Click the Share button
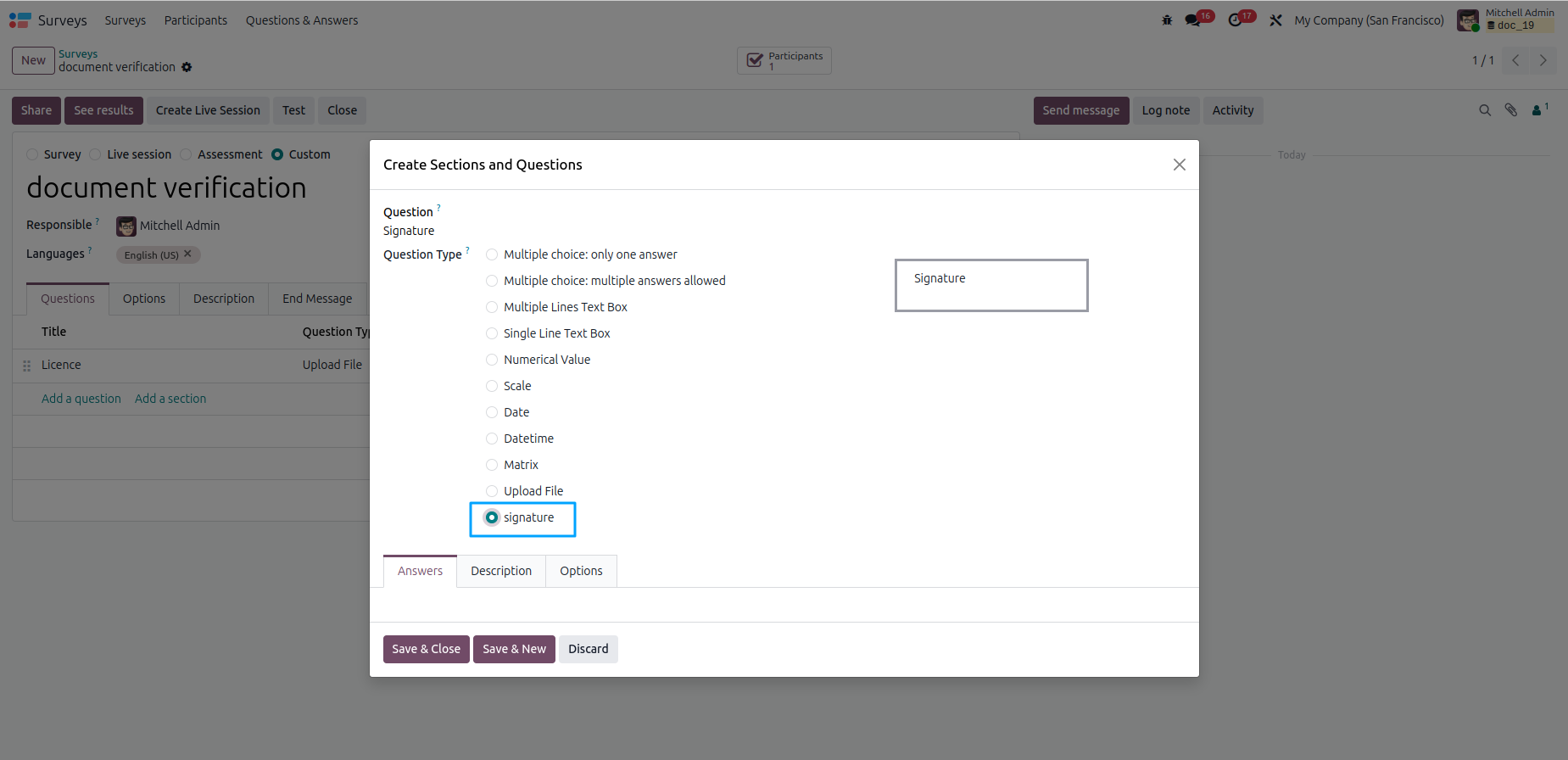Image resolution: width=1568 pixels, height=760 pixels. point(36,110)
